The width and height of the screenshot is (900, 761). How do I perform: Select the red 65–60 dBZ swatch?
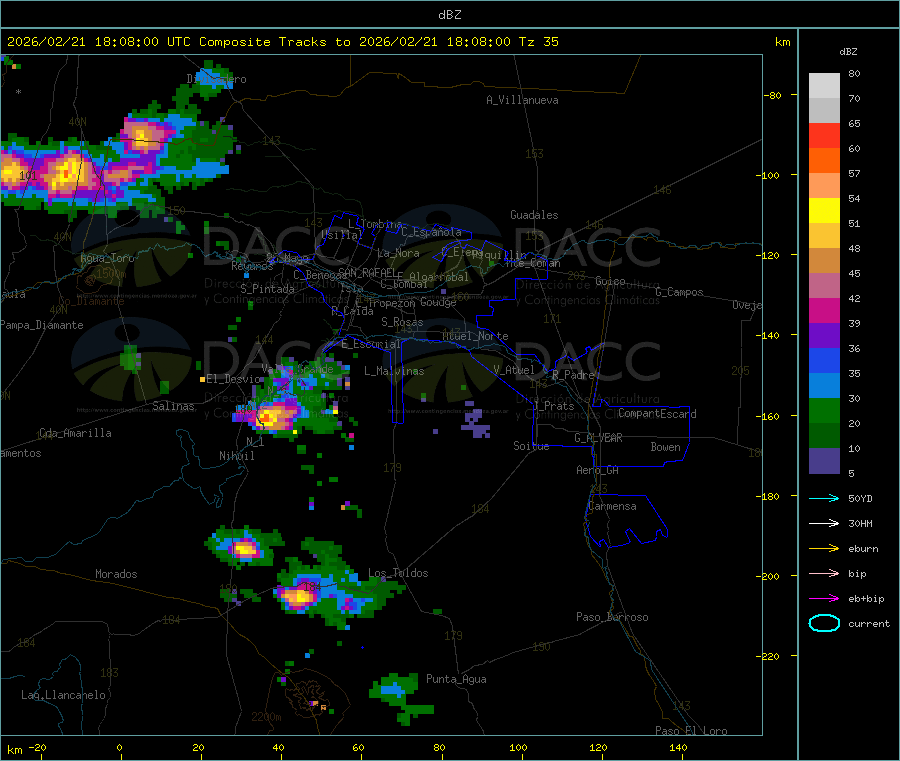click(824, 135)
